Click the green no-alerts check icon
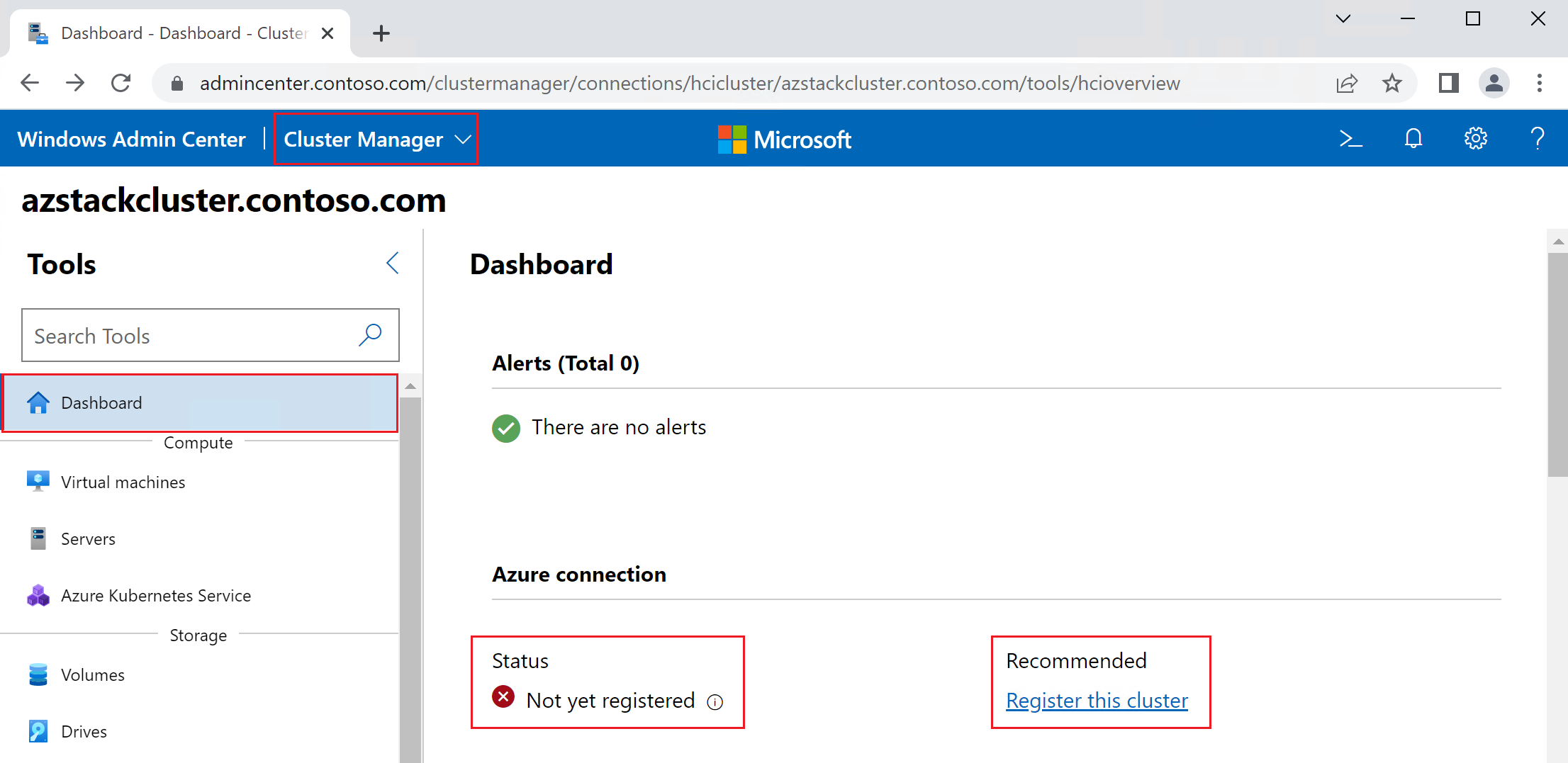Viewport: 1568px width, 763px height. point(506,428)
